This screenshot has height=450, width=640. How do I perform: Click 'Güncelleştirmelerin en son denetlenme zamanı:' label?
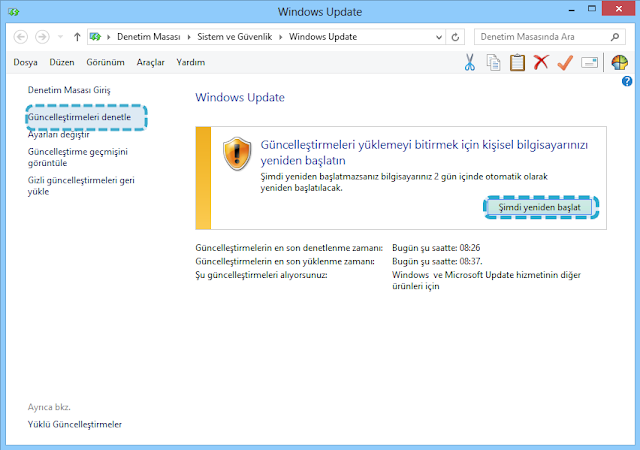click(x=289, y=247)
